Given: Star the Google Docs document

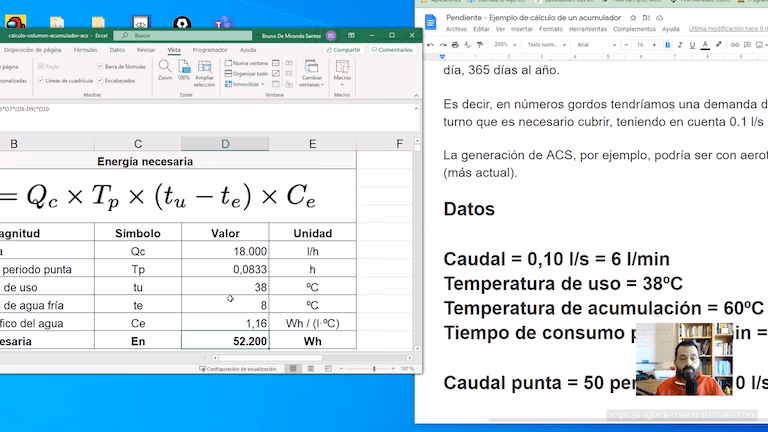Looking at the screenshot, I should coord(633,18).
